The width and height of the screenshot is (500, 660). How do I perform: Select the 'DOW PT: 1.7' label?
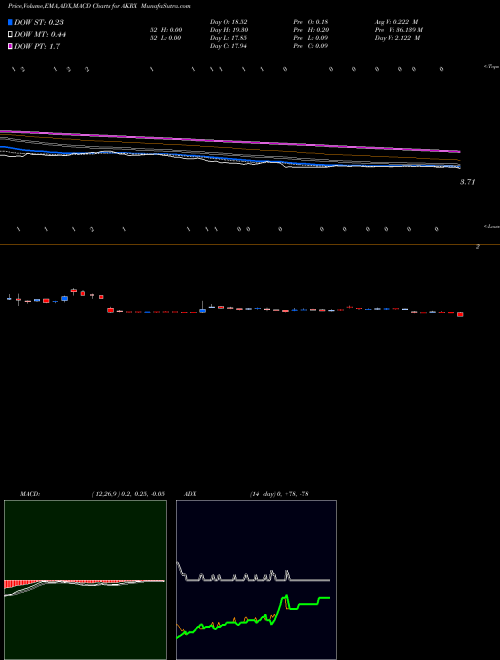pyautogui.click(x=37, y=47)
